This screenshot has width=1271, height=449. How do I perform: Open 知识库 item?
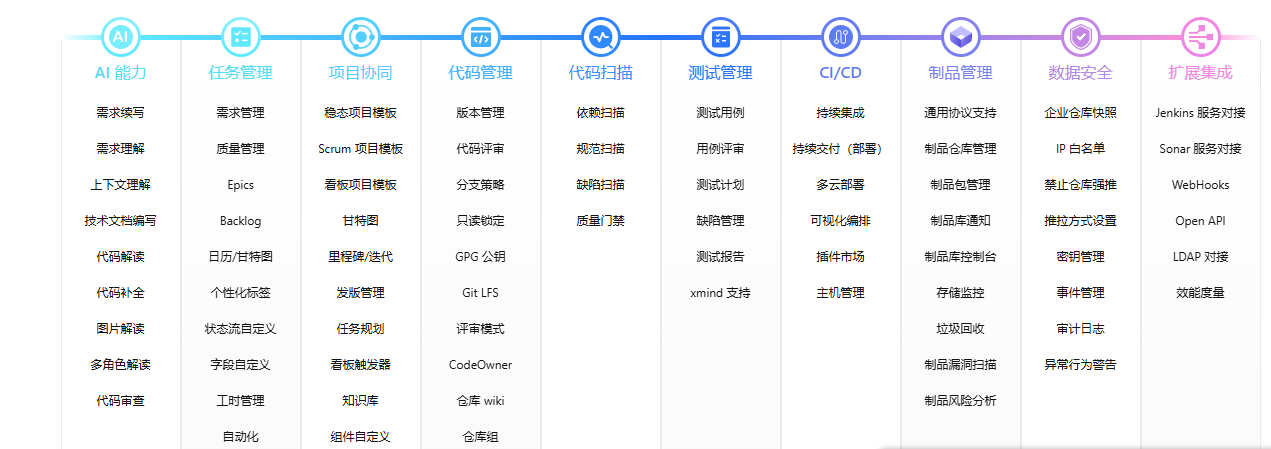(x=360, y=401)
